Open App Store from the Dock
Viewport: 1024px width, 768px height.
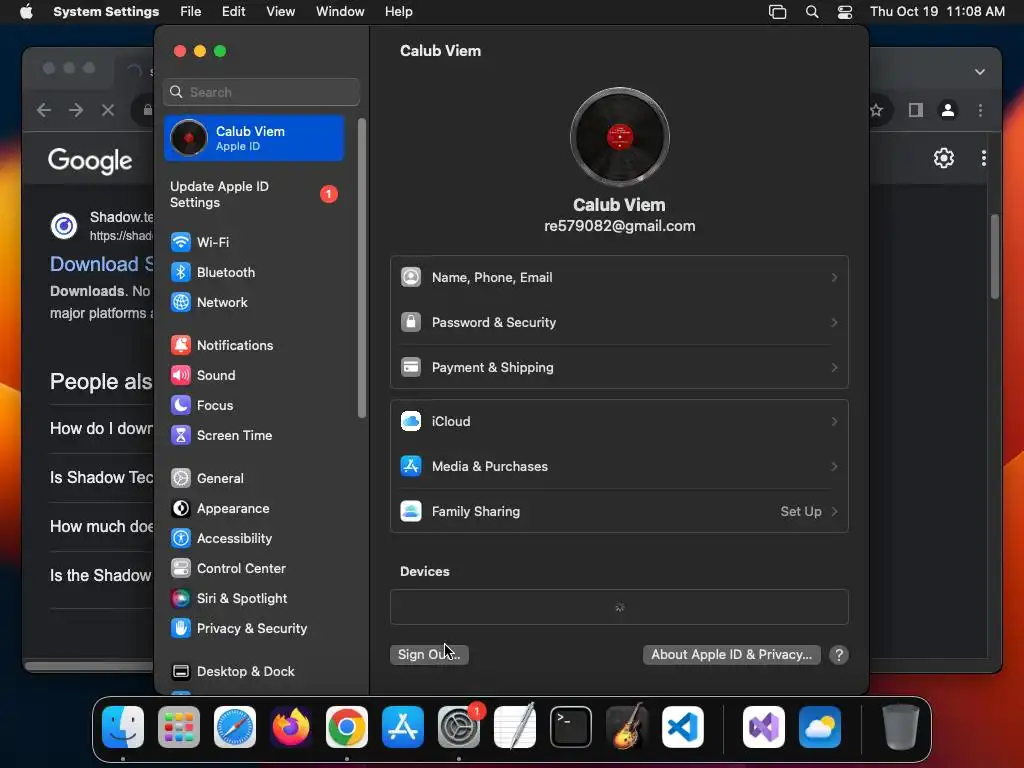coord(403,727)
